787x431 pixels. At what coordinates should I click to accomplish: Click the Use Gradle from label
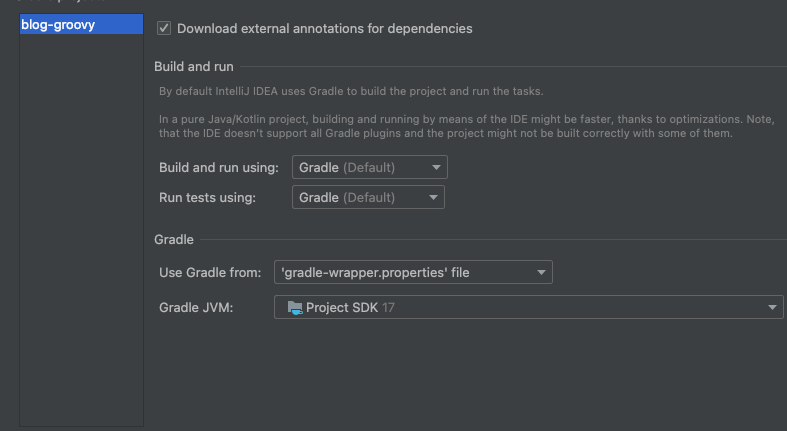[210, 272]
